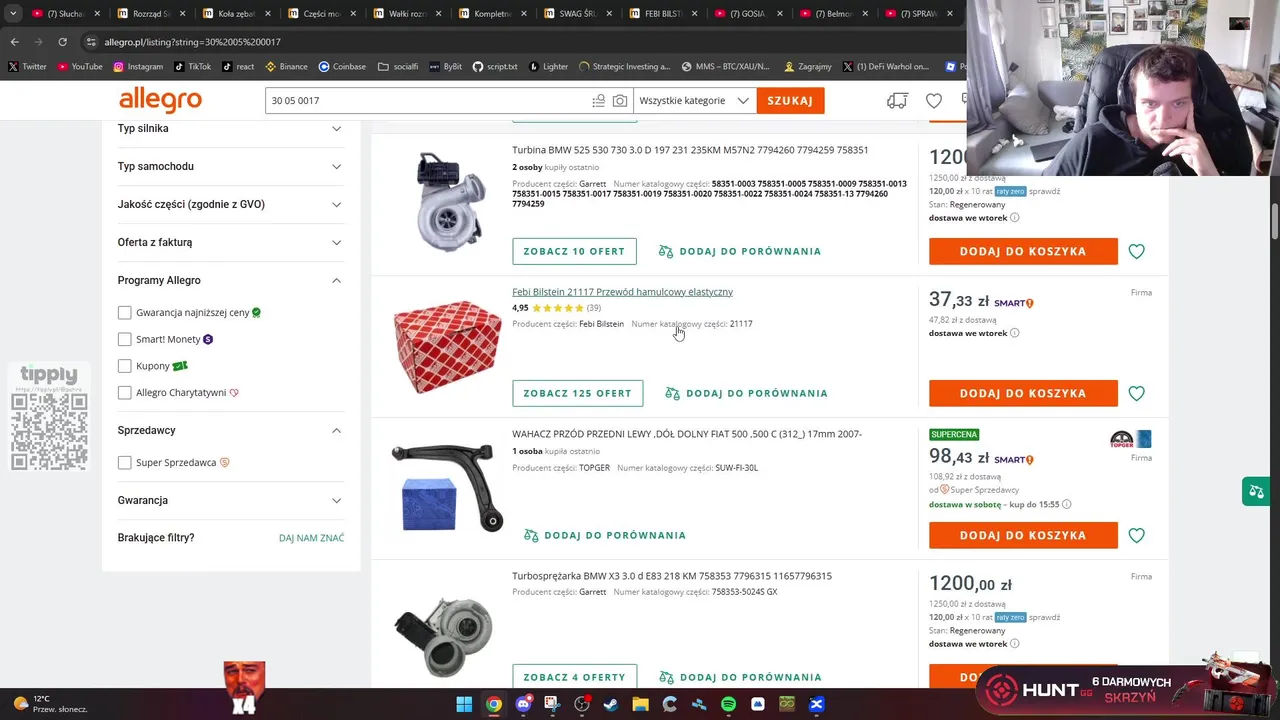Screen dimensions: 1280x720
Task: Open the camera image search icon
Action: point(620,101)
